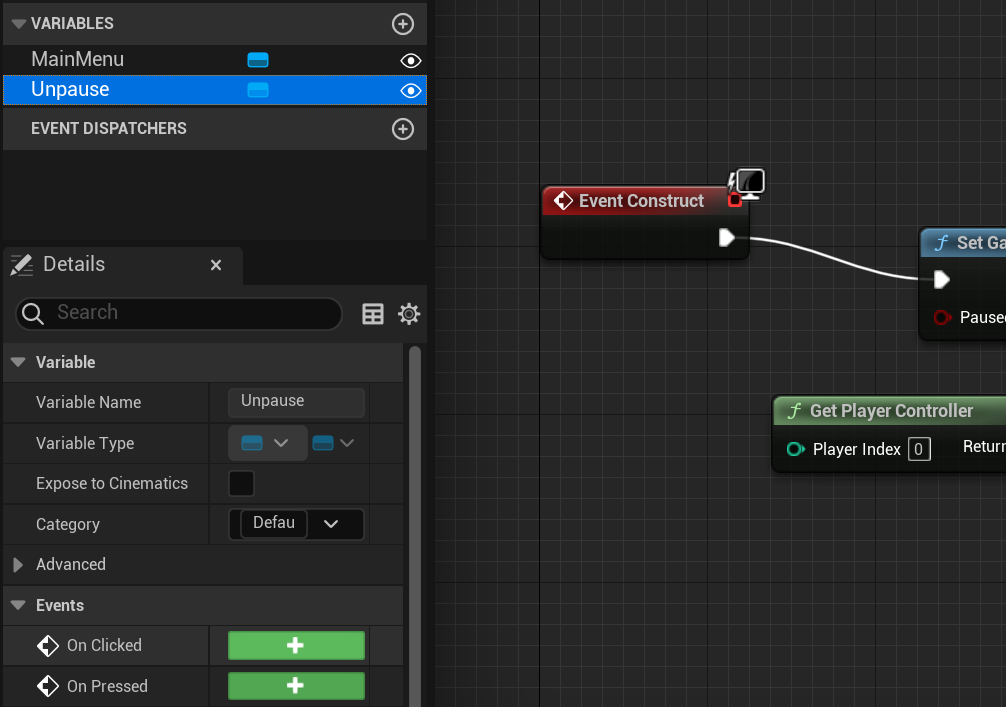Click the Get Player Controller function icon

794,411
